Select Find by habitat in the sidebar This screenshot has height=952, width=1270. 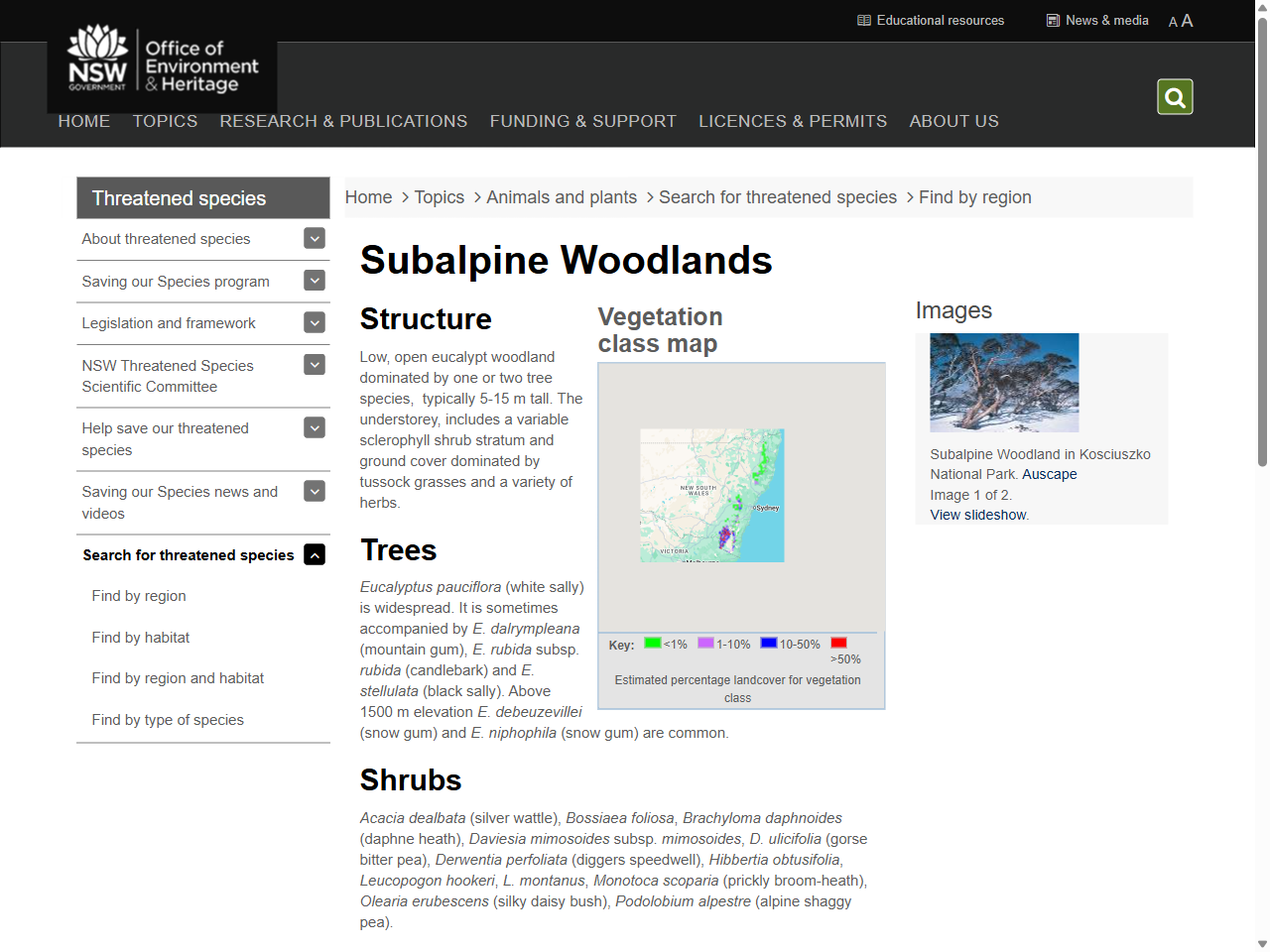point(140,637)
